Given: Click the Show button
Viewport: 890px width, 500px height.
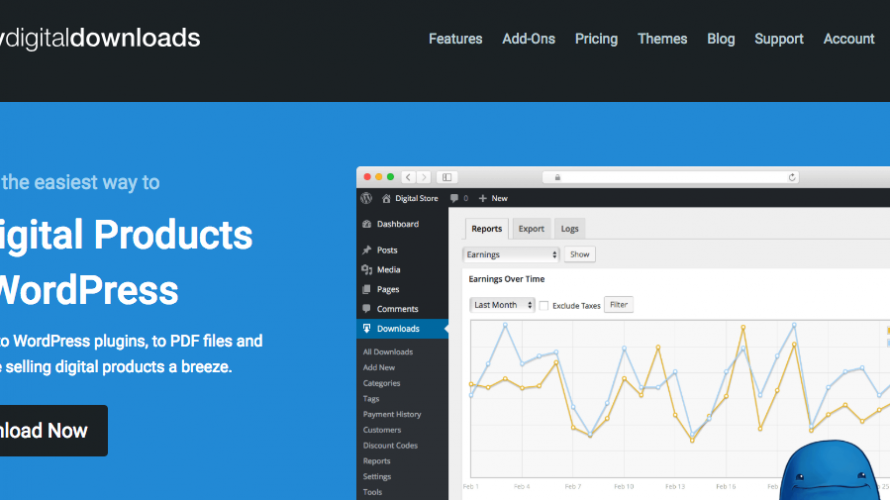Looking at the screenshot, I should (580, 254).
